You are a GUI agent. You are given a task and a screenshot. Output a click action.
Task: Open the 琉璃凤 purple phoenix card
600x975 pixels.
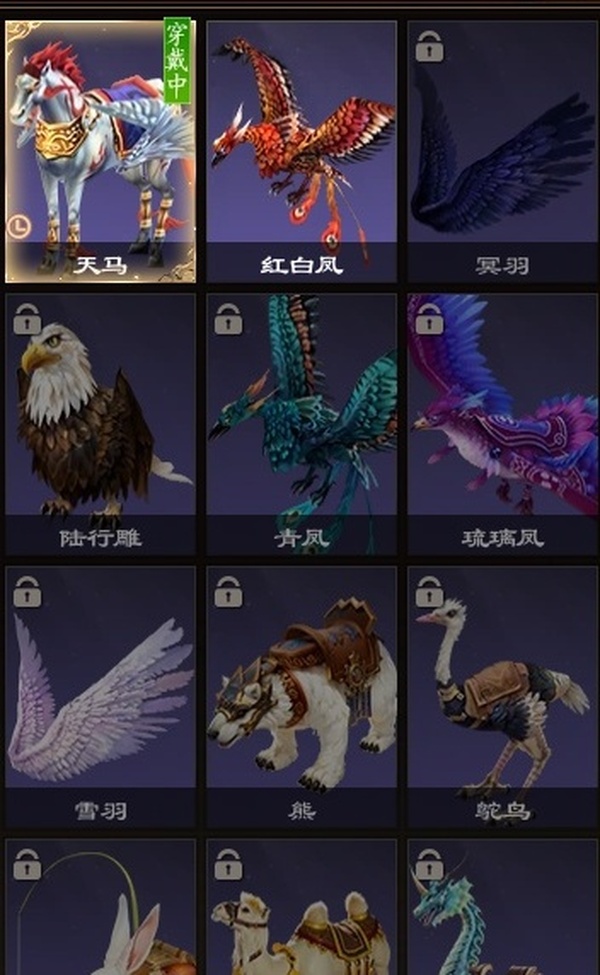pos(502,424)
